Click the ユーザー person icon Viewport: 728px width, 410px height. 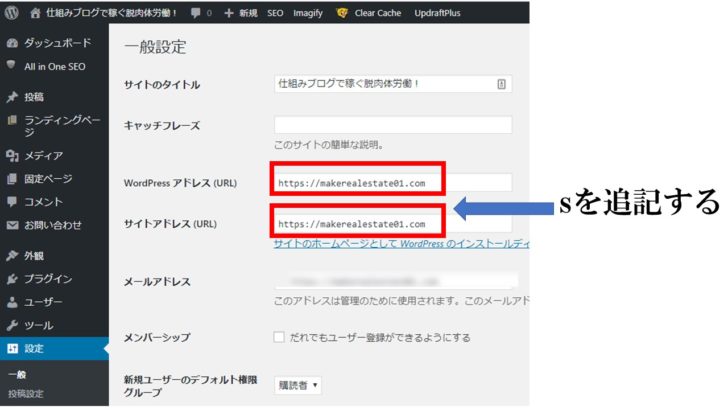12,302
